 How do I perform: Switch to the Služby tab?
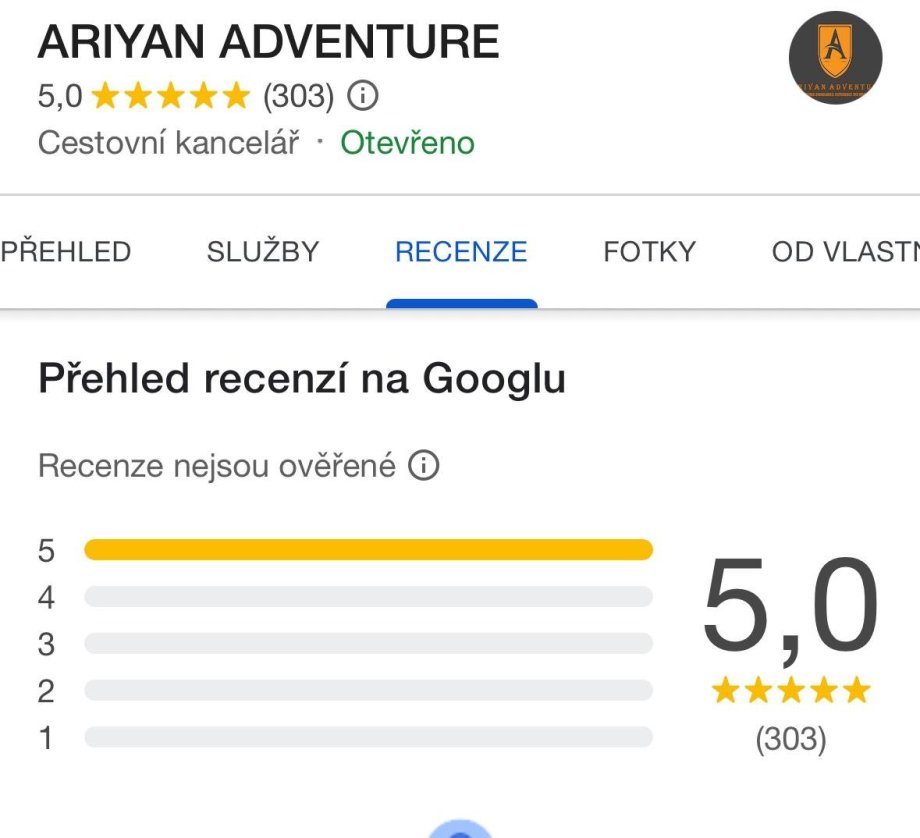262,252
